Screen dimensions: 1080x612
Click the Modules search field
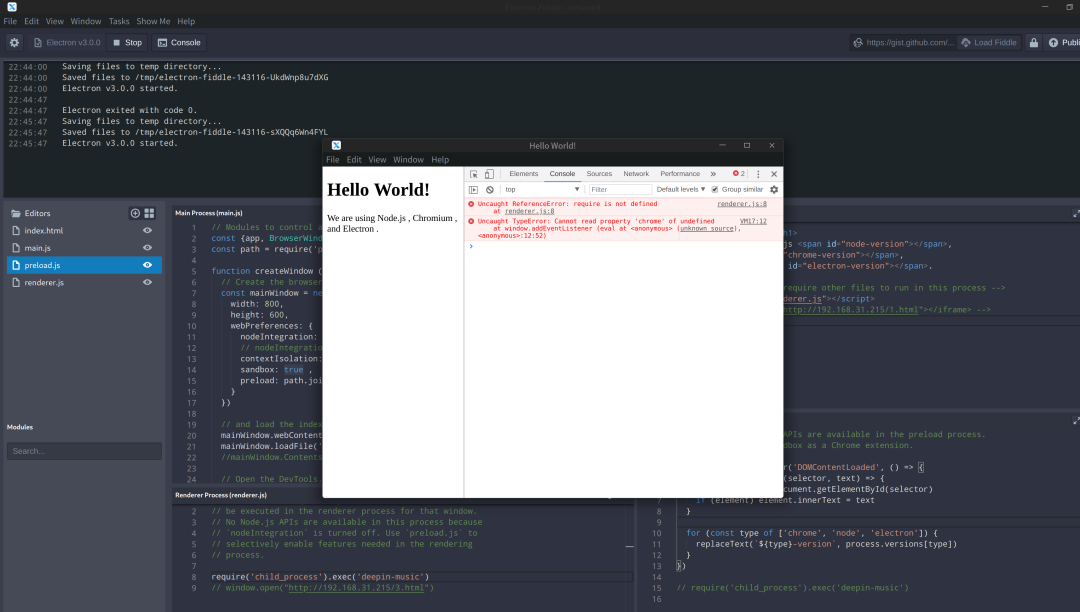(x=84, y=451)
